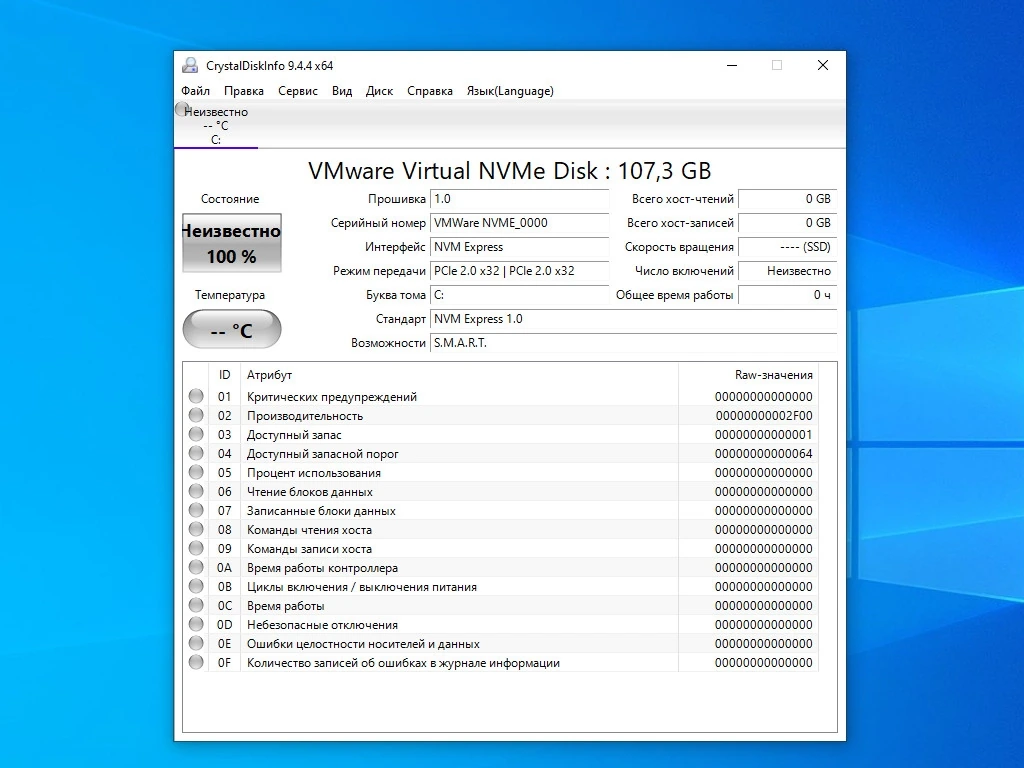
Task: Click status circle for 06 Чтение блоков данных
Action: click(196, 490)
